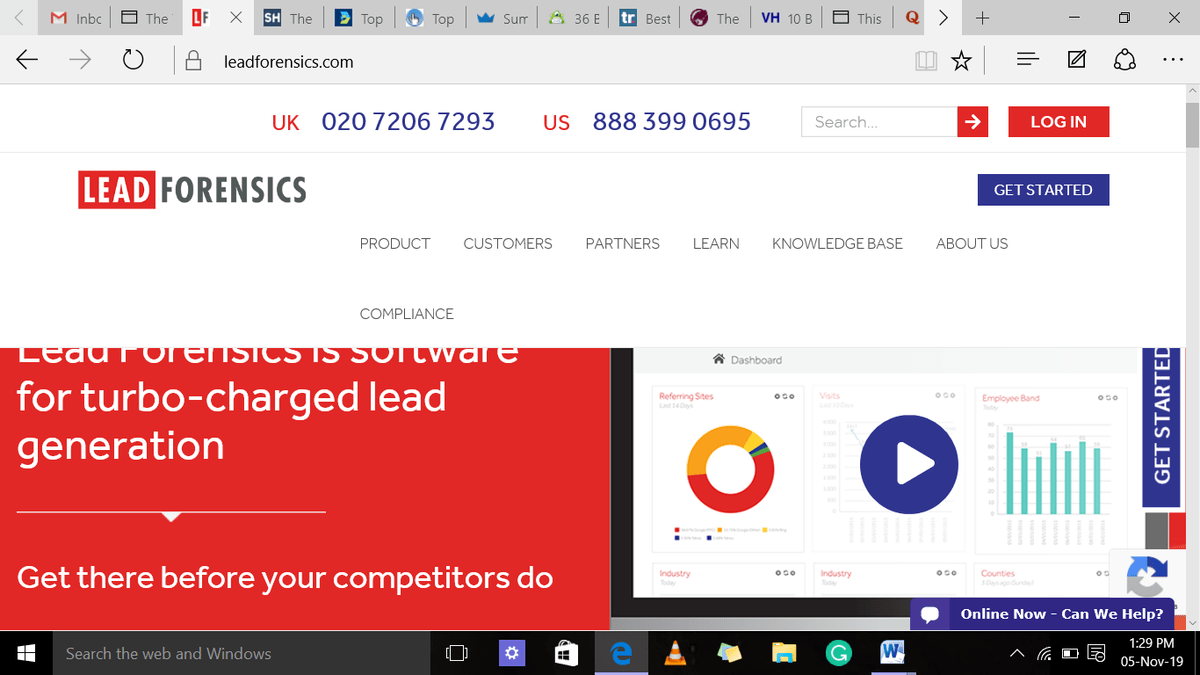1200x675 pixels.
Task: Open the ABOUT US menu
Action: pos(972,243)
